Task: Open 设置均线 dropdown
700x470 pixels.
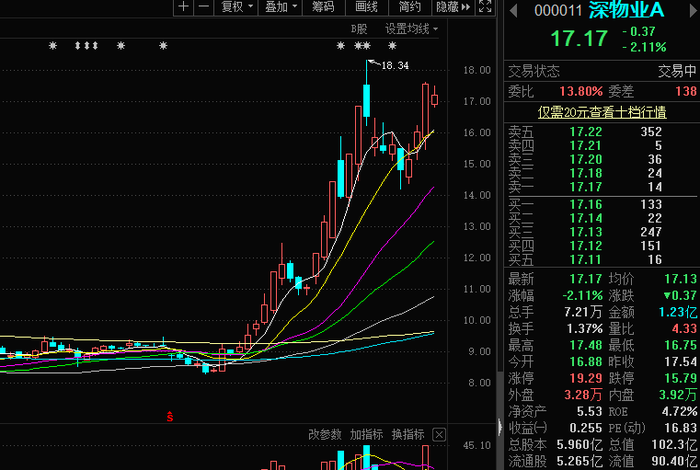Action: click(411, 29)
